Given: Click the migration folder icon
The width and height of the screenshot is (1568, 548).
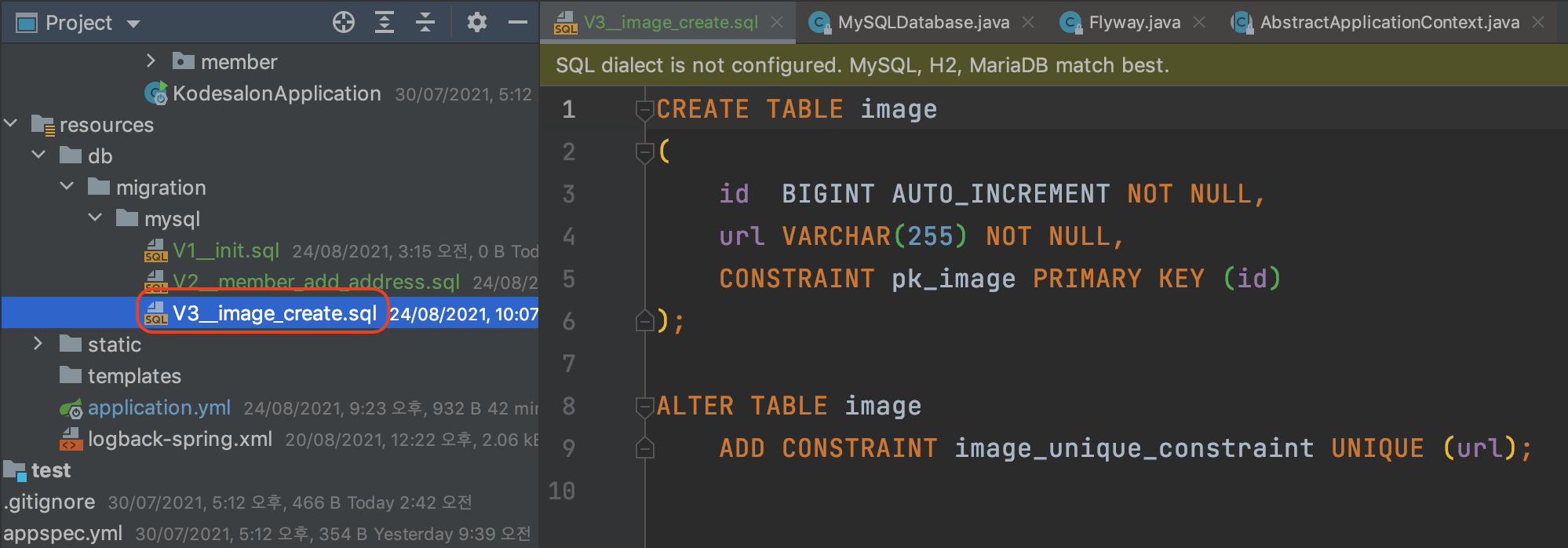Looking at the screenshot, I should pos(99,186).
